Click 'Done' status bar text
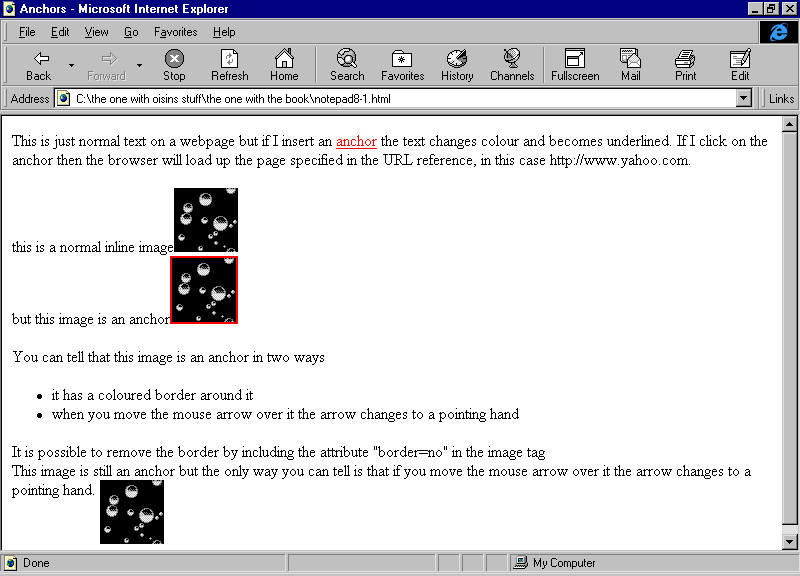Image resolution: width=800 pixels, height=576 pixels. tap(36, 563)
